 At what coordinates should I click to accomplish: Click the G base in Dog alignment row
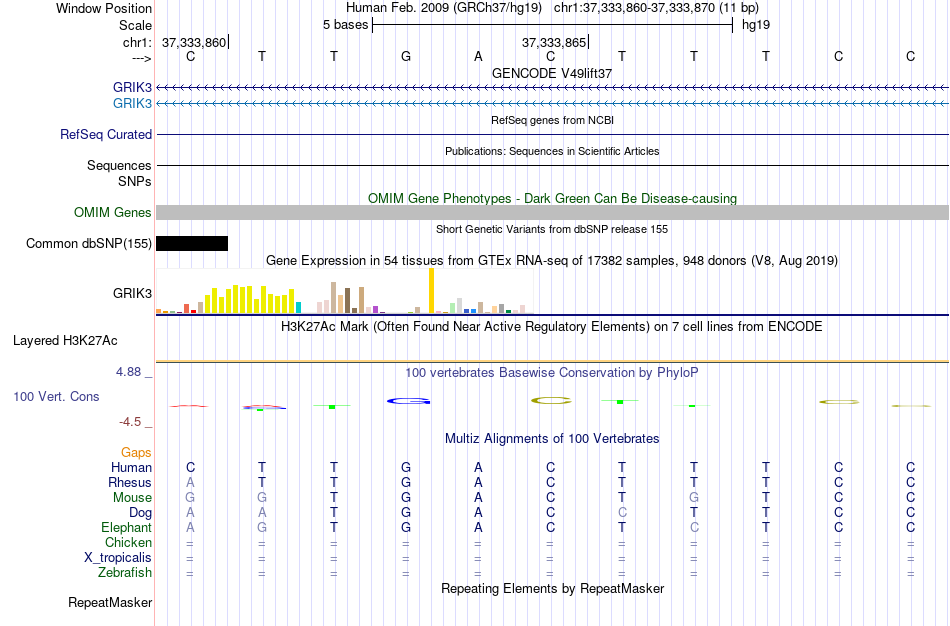pos(406,513)
